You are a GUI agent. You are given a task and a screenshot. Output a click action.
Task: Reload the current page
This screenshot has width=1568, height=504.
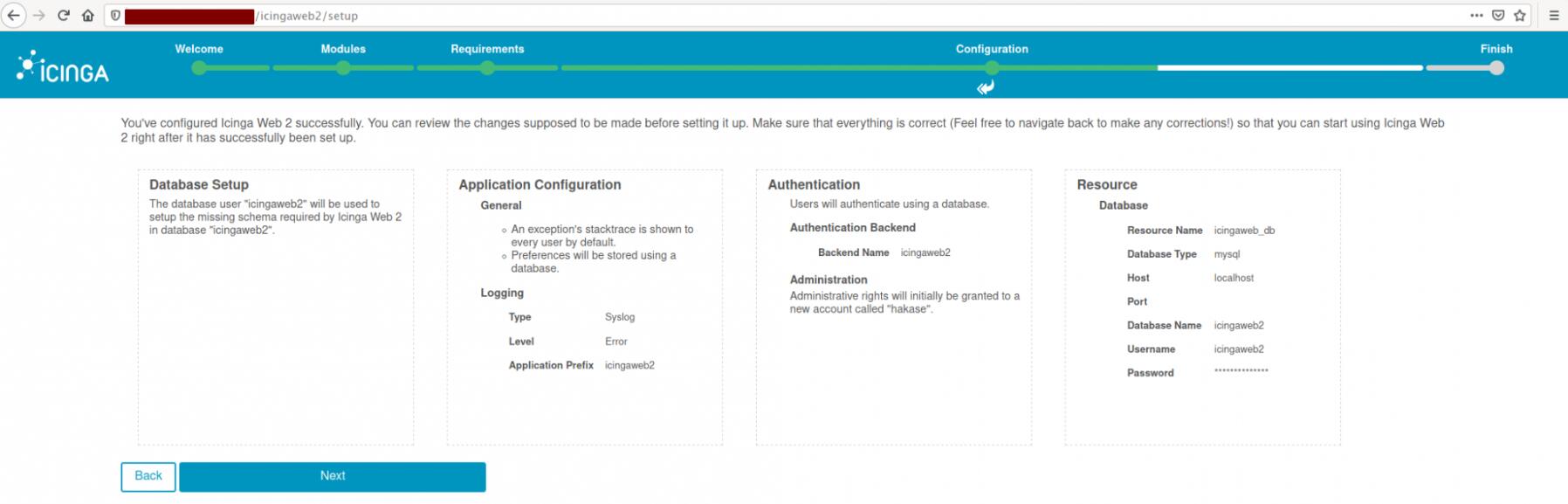coord(63,16)
